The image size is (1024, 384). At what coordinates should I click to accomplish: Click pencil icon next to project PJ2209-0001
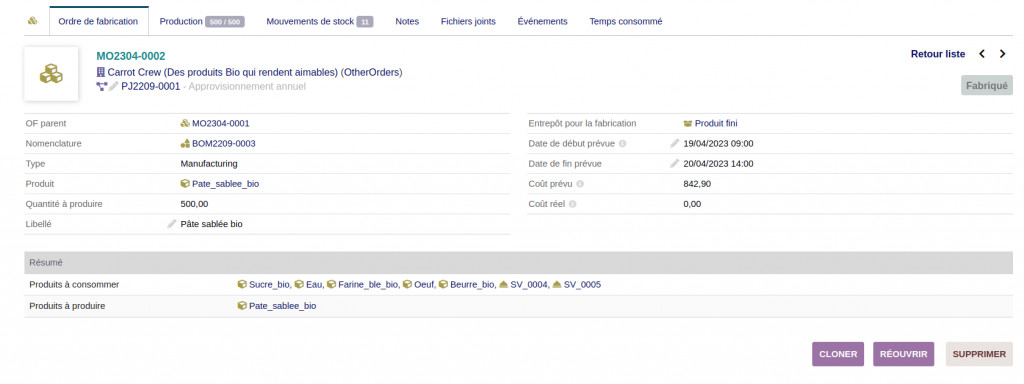[x=114, y=86]
